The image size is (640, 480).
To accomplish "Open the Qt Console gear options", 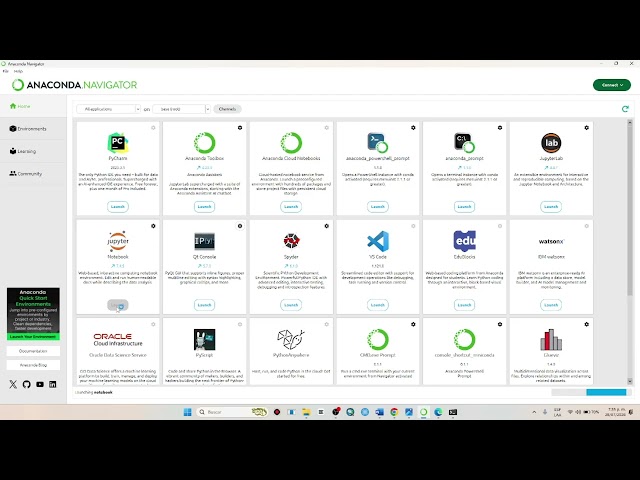I will (x=240, y=226).
